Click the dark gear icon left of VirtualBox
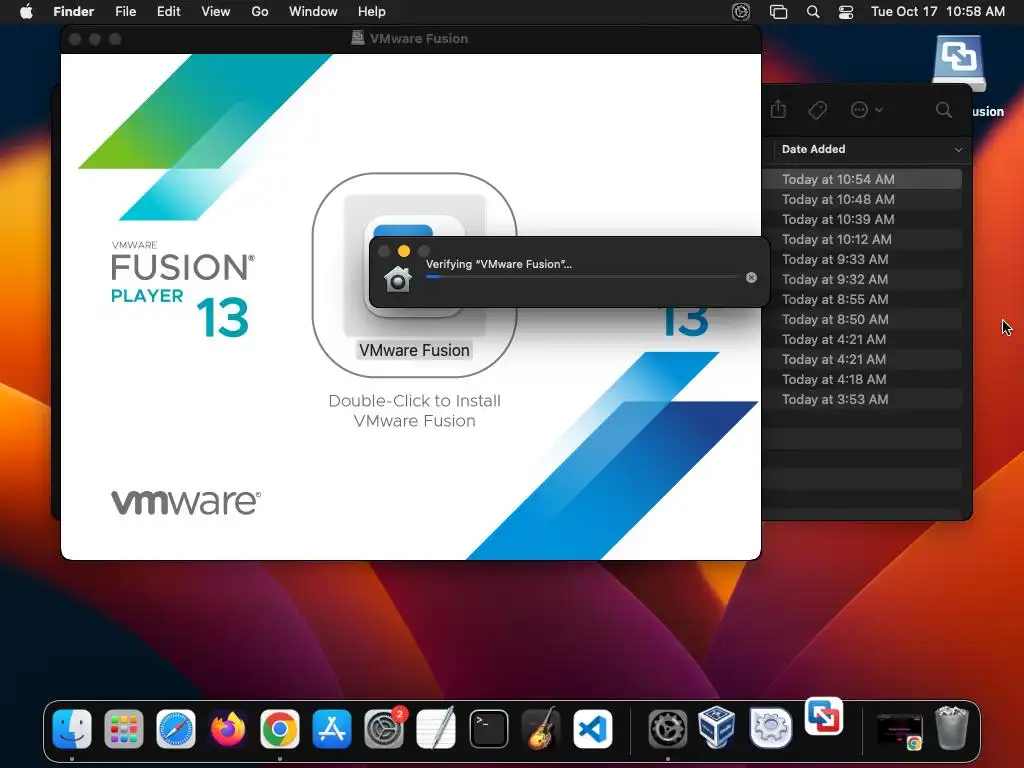The width and height of the screenshot is (1024, 768). coord(667,728)
